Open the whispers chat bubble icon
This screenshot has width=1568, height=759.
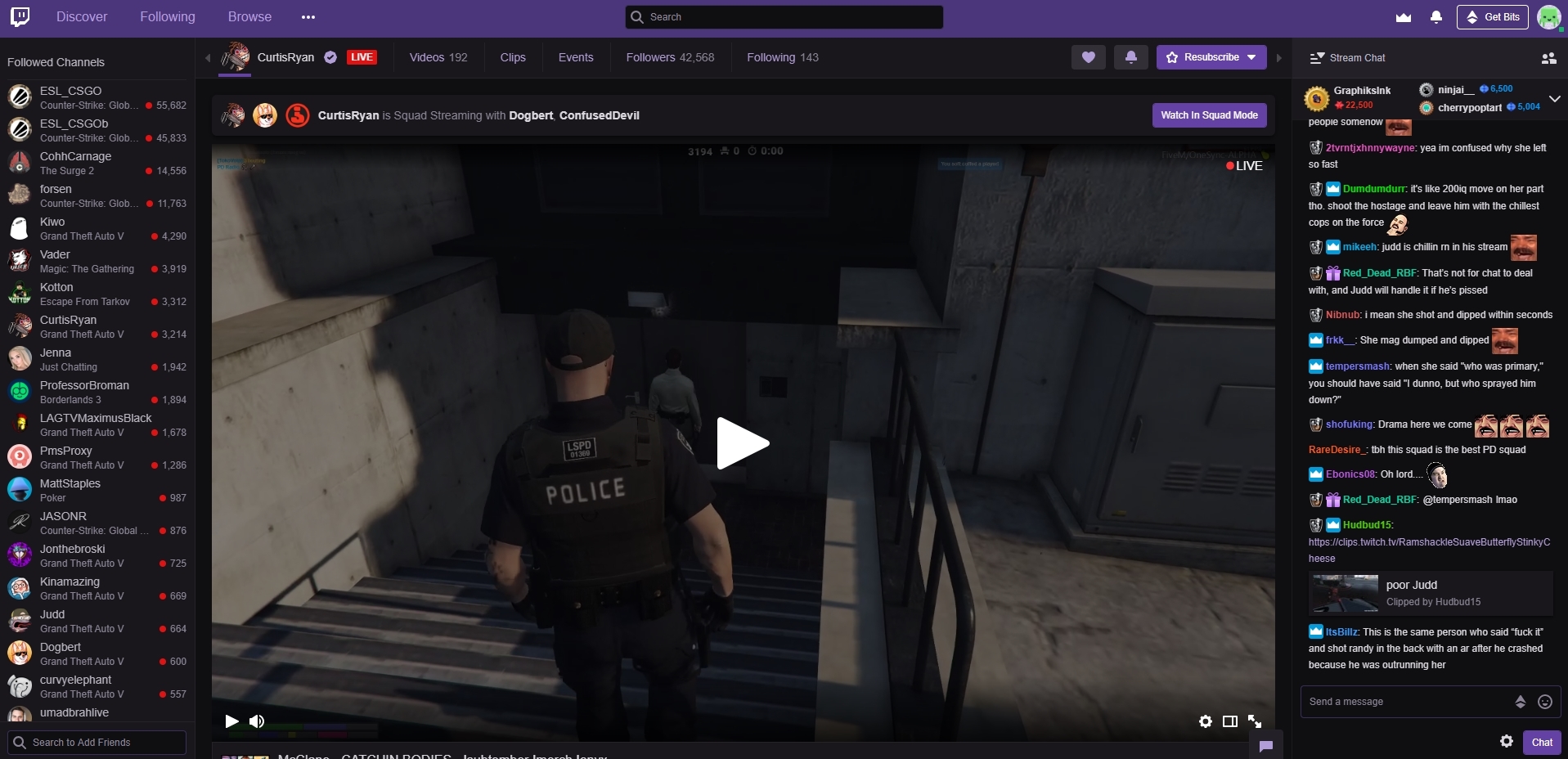tap(1266, 745)
